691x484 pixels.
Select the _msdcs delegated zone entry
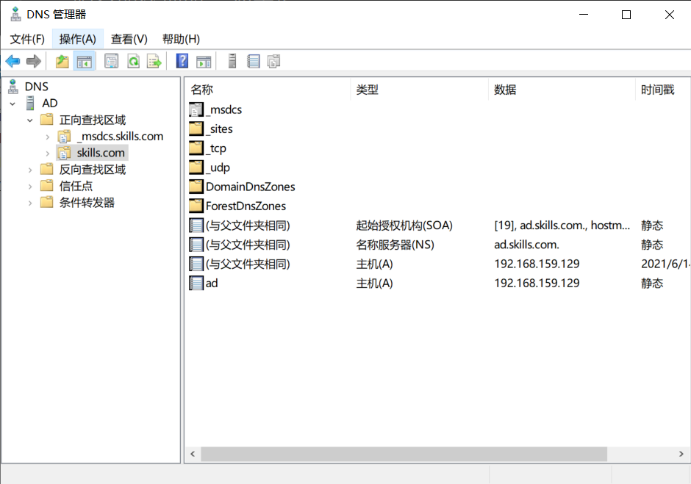(x=215, y=110)
